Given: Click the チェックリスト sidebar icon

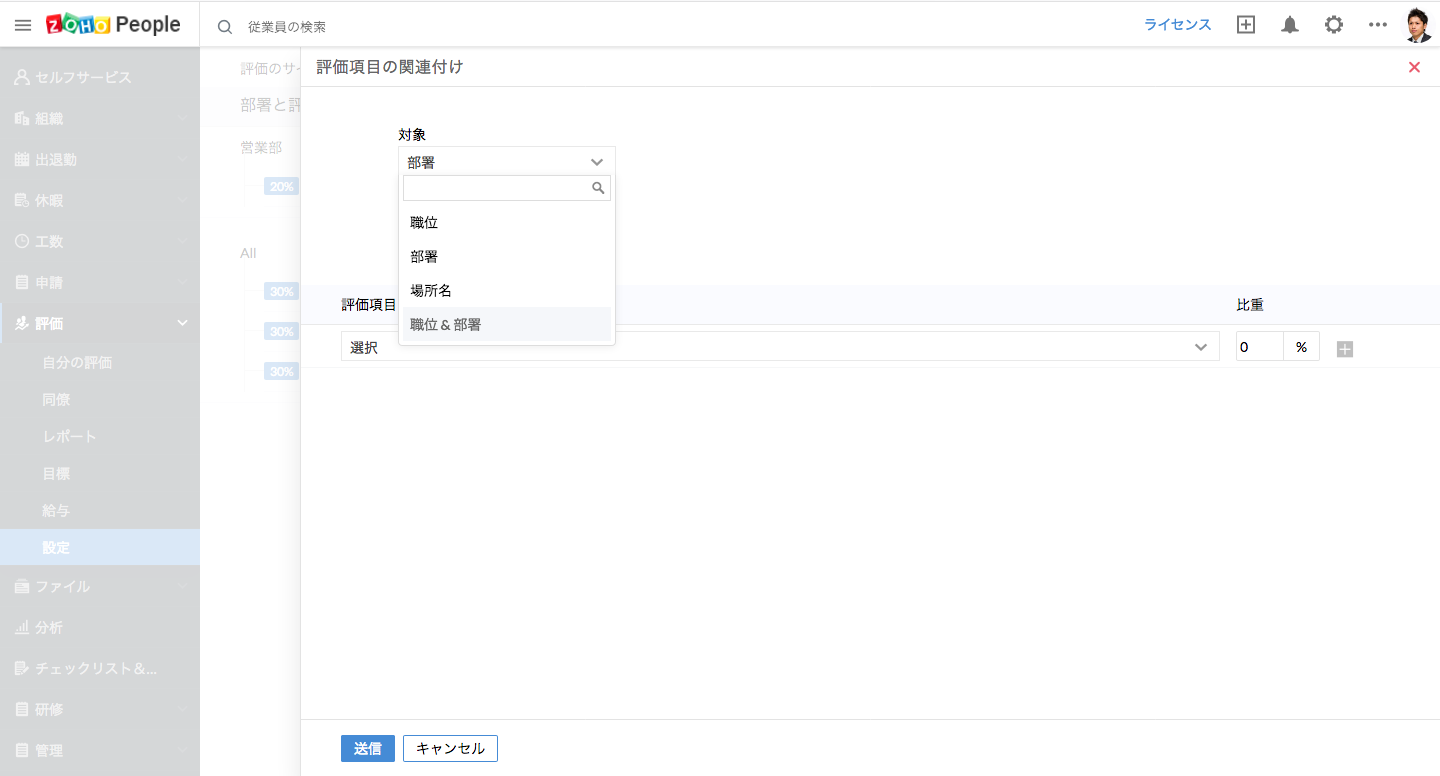Looking at the screenshot, I should coord(22,668).
